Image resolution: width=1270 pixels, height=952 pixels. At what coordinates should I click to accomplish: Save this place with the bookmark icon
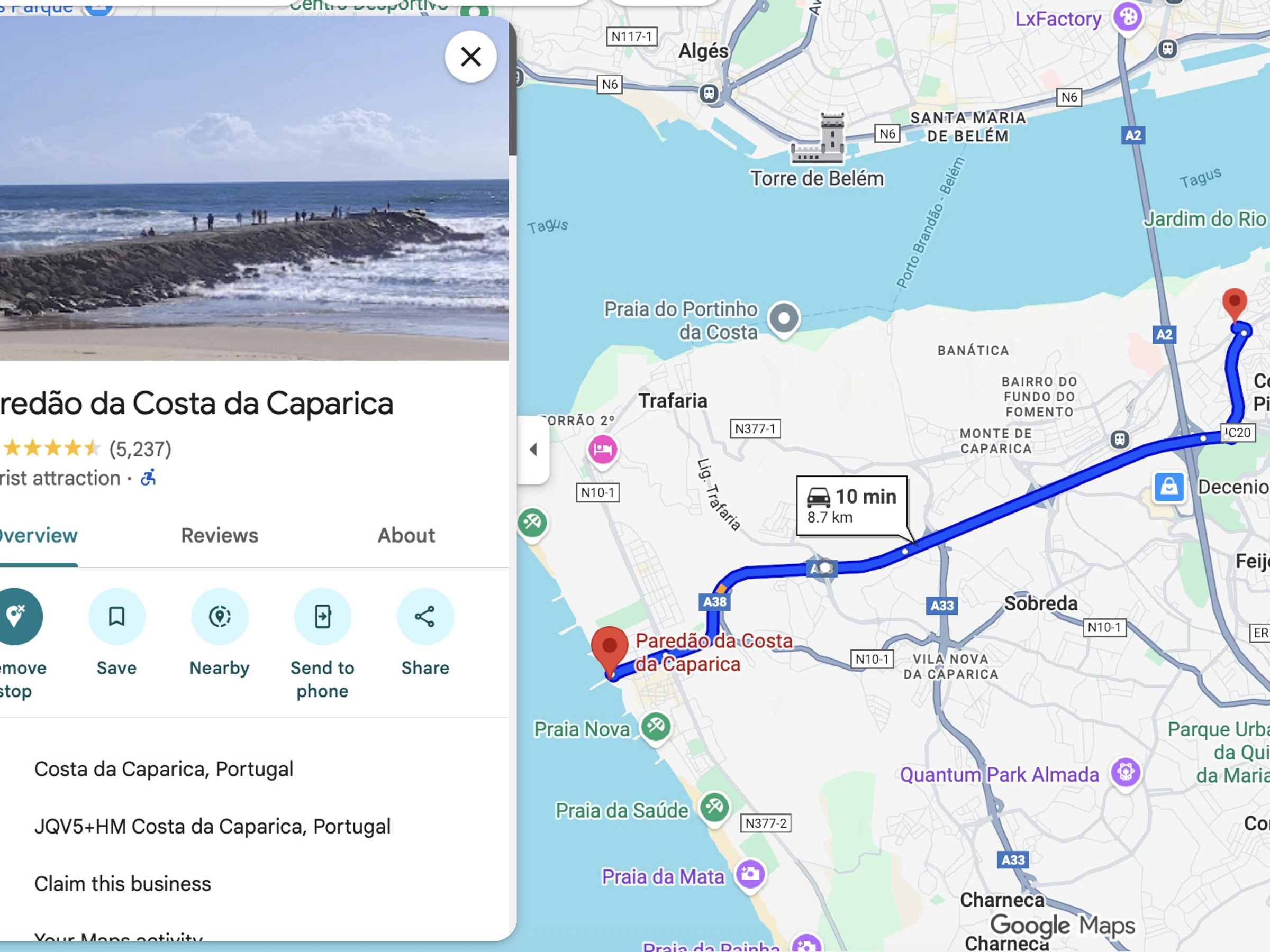point(116,616)
